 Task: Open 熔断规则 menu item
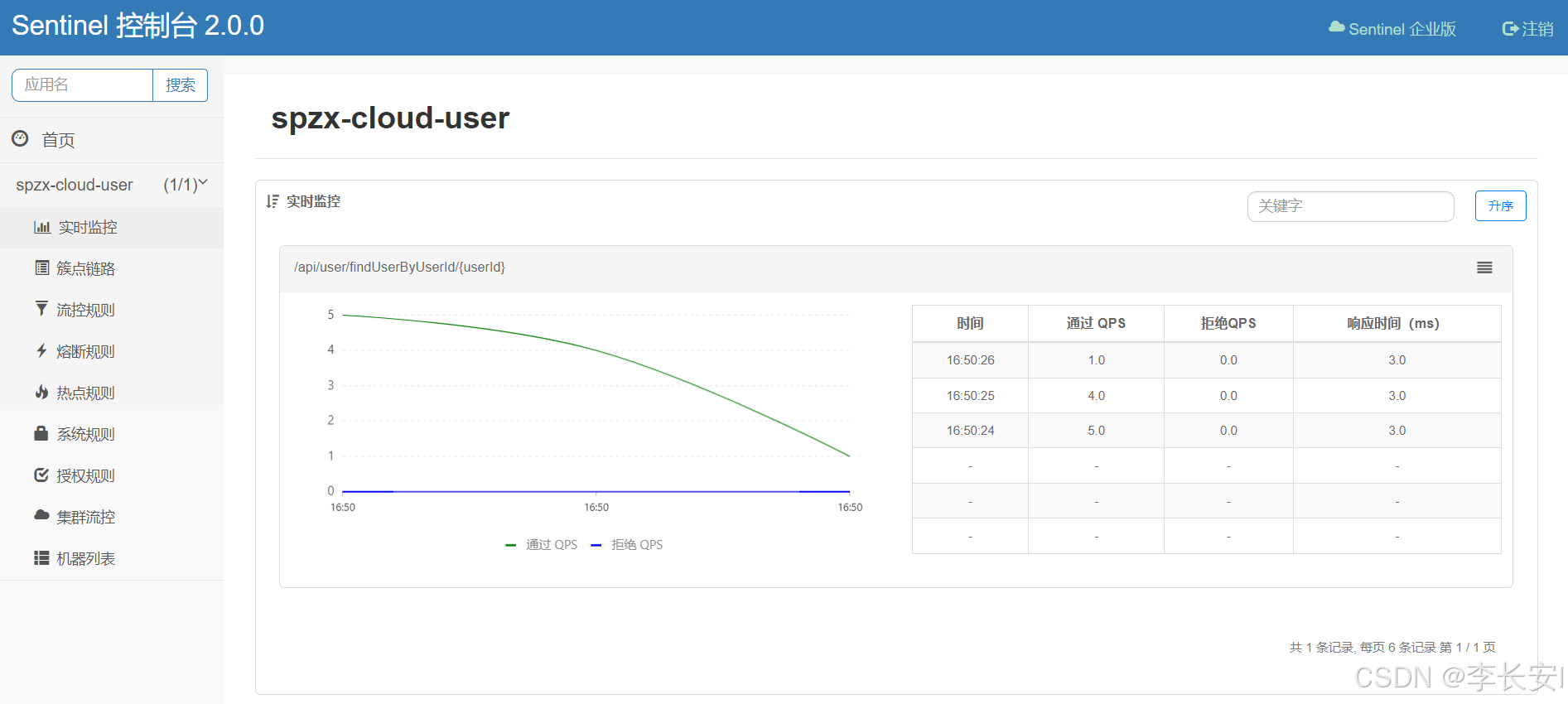(112, 351)
